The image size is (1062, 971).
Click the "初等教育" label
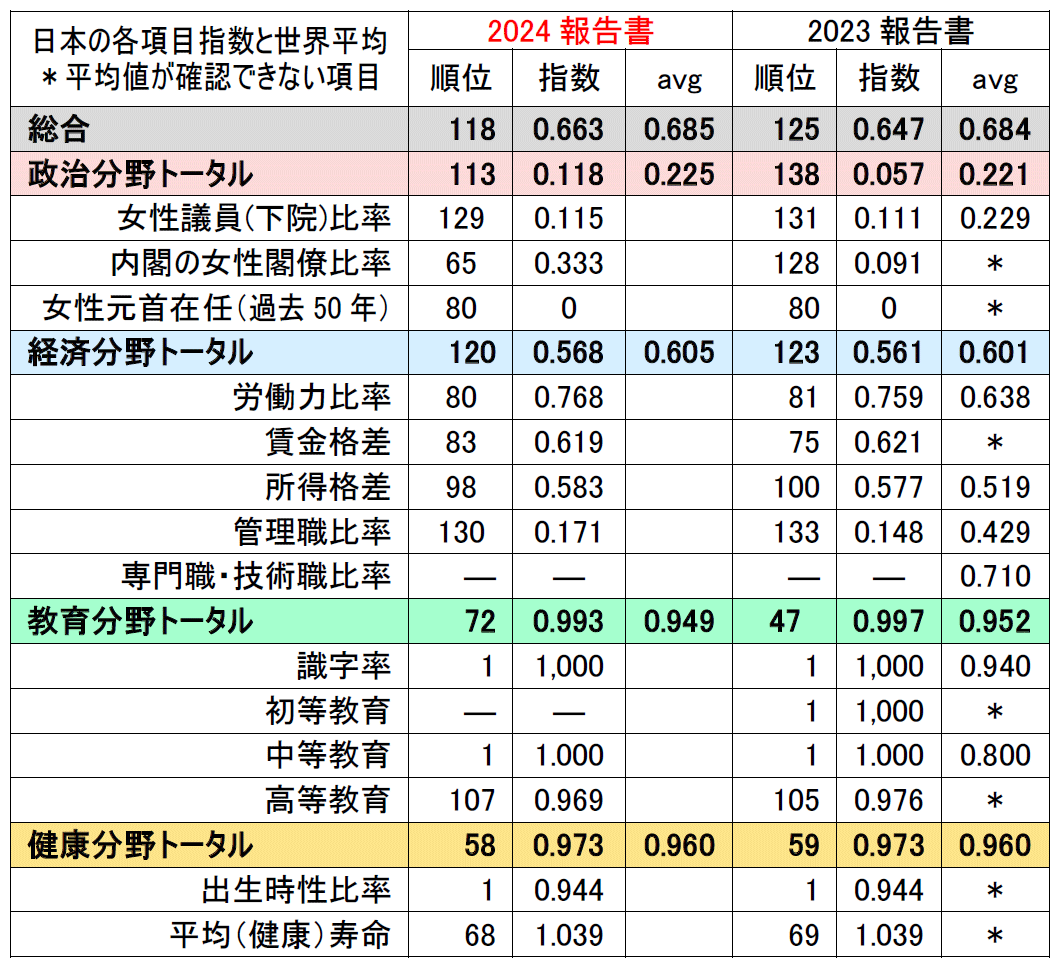[328, 711]
